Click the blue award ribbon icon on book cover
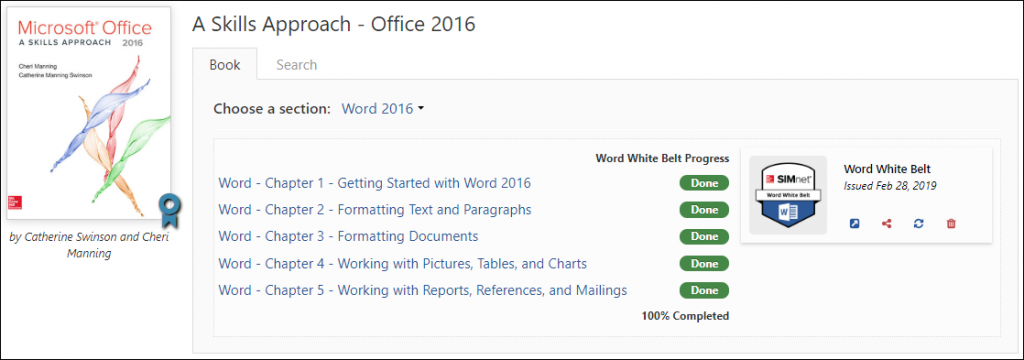Viewport: 1024px width, 360px height. tap(170, 210)
